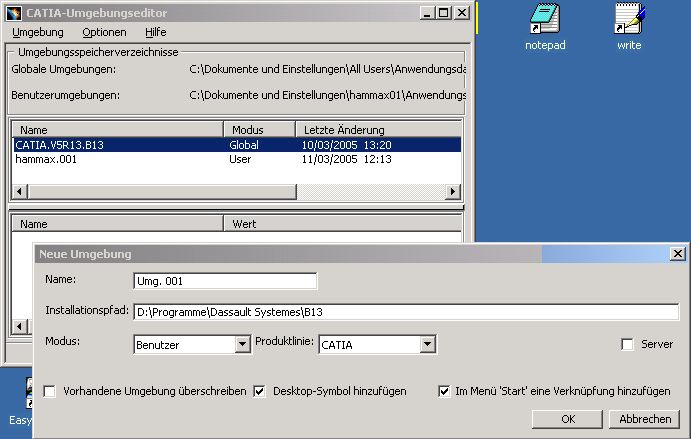Close the Neue Umgebung dialog
Image resolution: width=691 pixels, height=439 pixels.
point(677,253)
